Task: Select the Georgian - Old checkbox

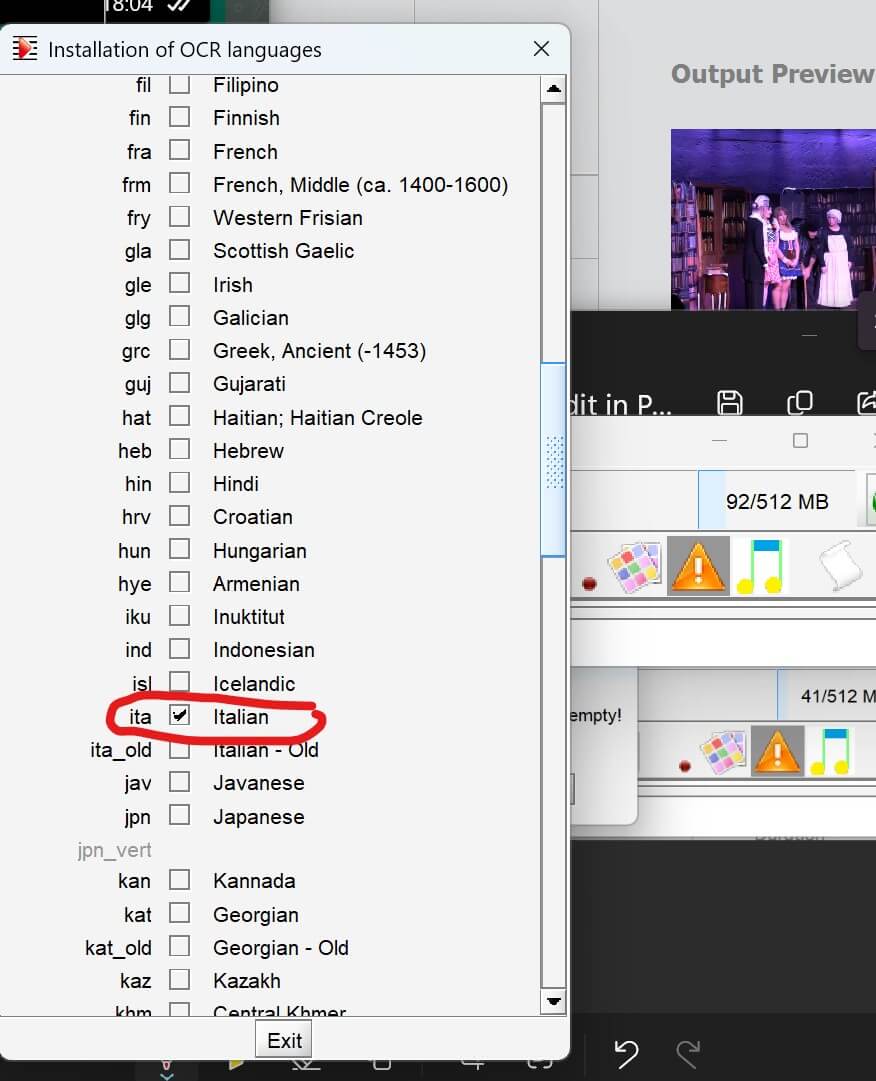Action: [x=179, y=947]
